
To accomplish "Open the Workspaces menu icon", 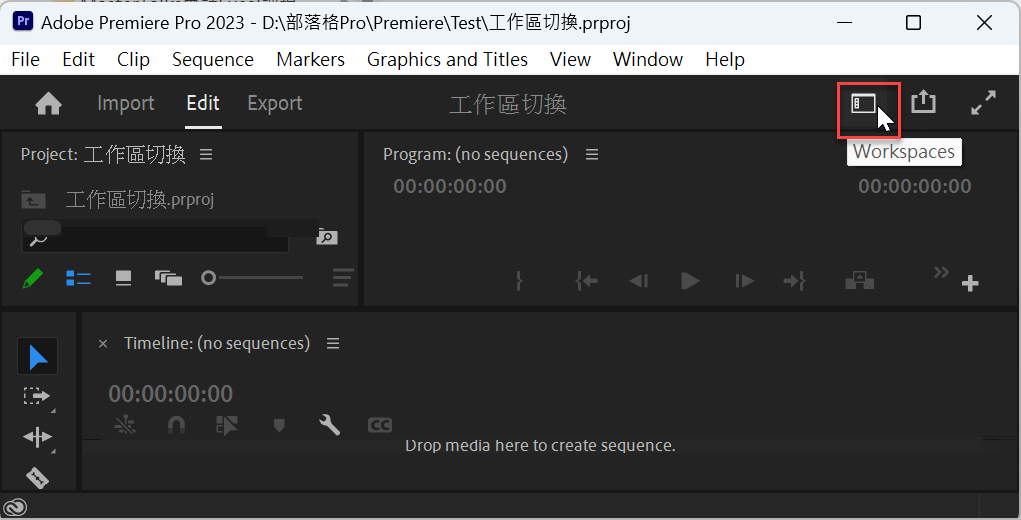I will [863, 103].
